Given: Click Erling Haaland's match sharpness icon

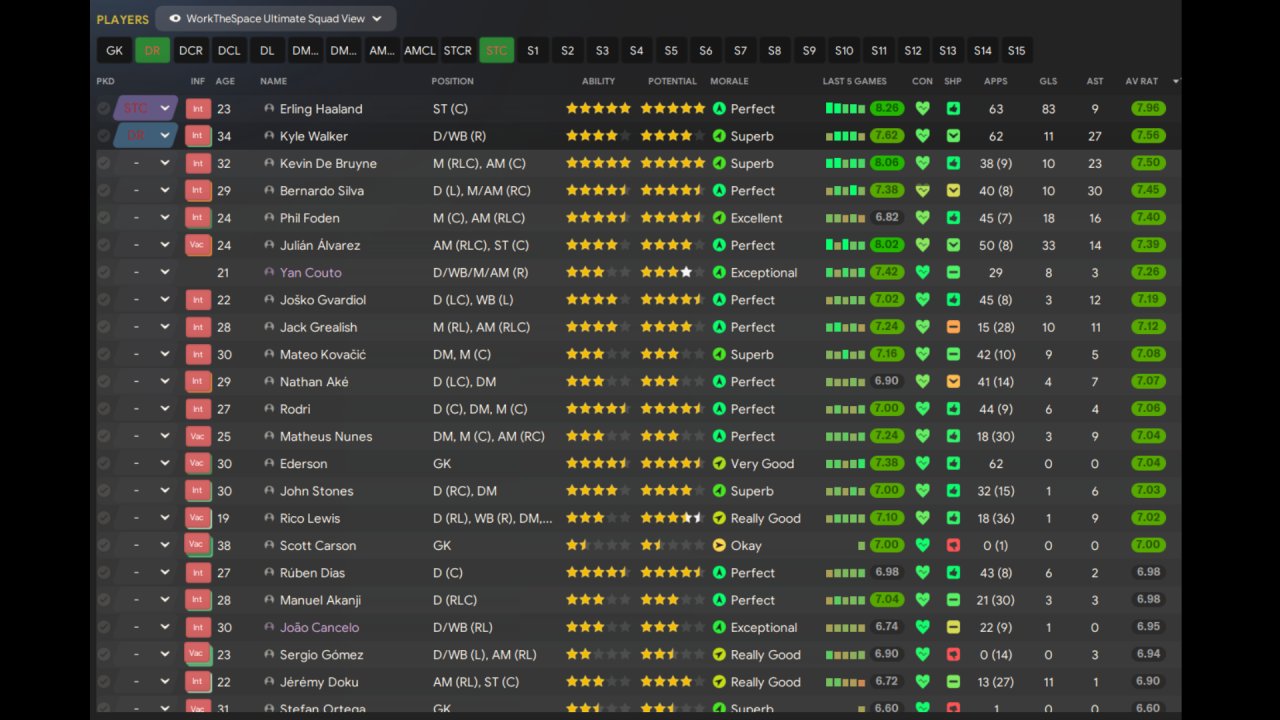Looking at the screenshot, I should point(953,109).
